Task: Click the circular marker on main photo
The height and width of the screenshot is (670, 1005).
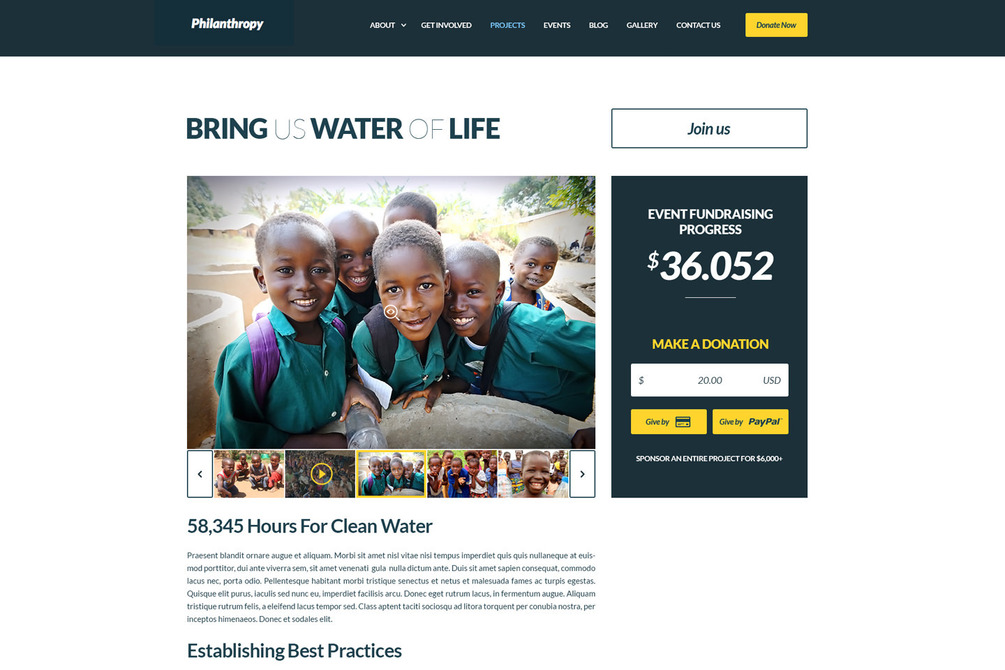Action: (x=390, y=312)
